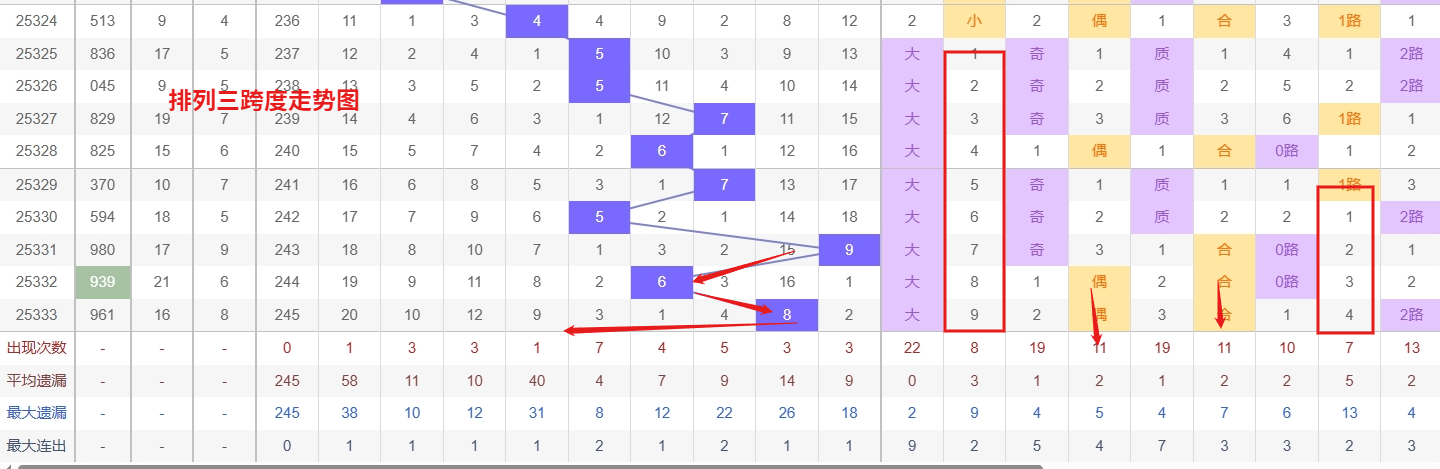Click the 0路 cell in row 25328

click(x=1286, y=152)
